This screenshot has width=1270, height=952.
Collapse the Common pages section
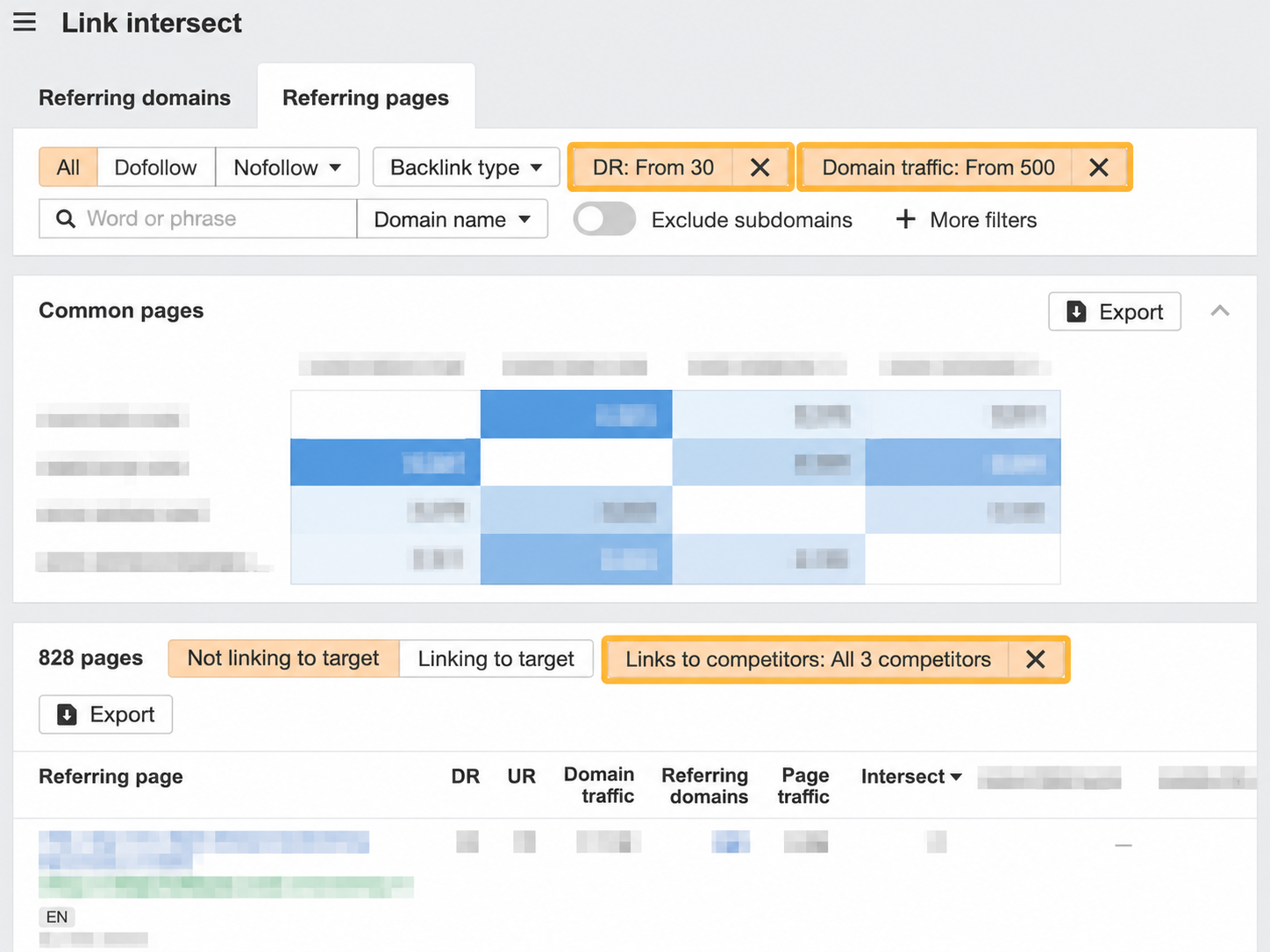point(1220,310)
